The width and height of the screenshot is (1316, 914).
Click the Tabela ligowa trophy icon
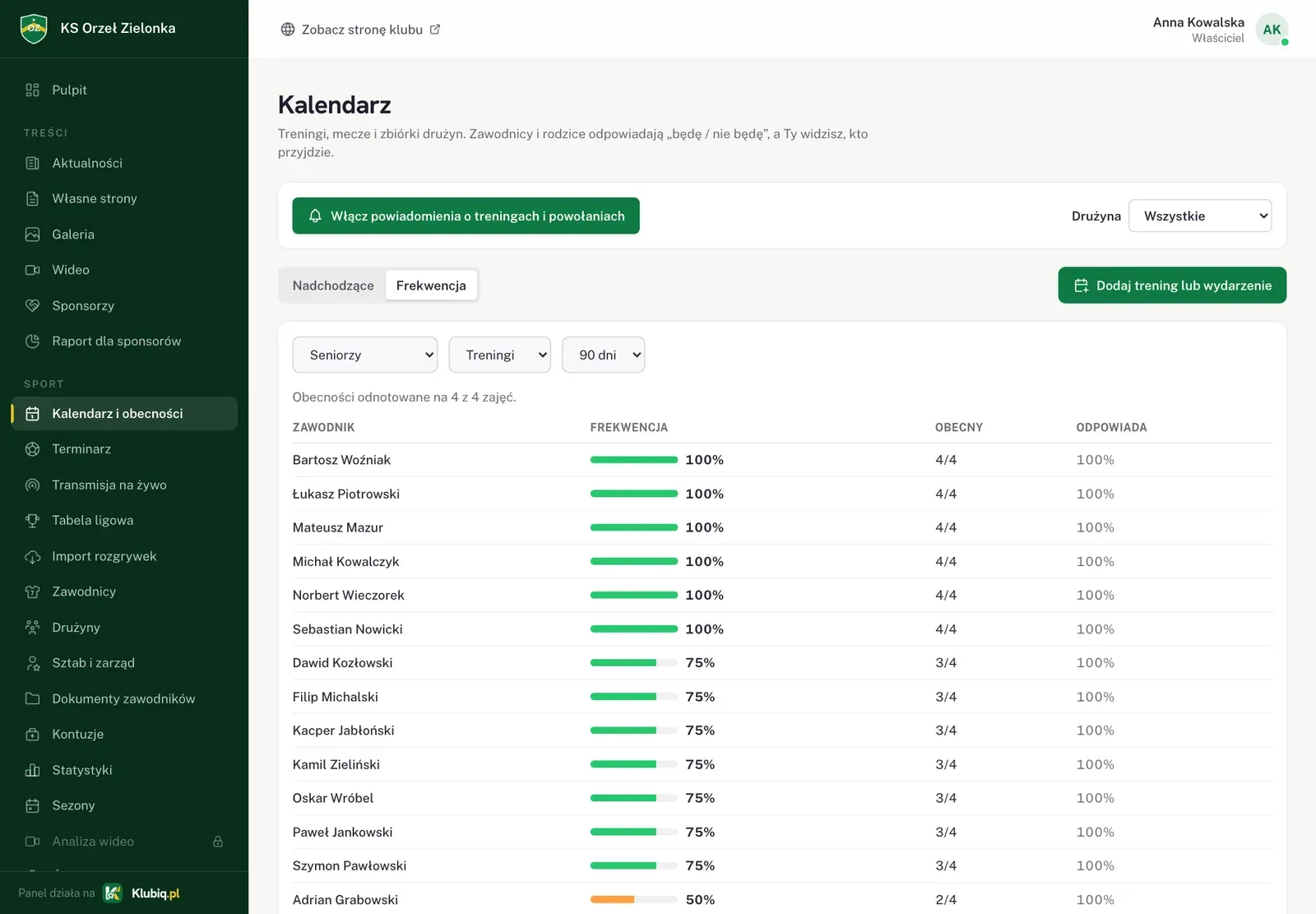(33, 521)
